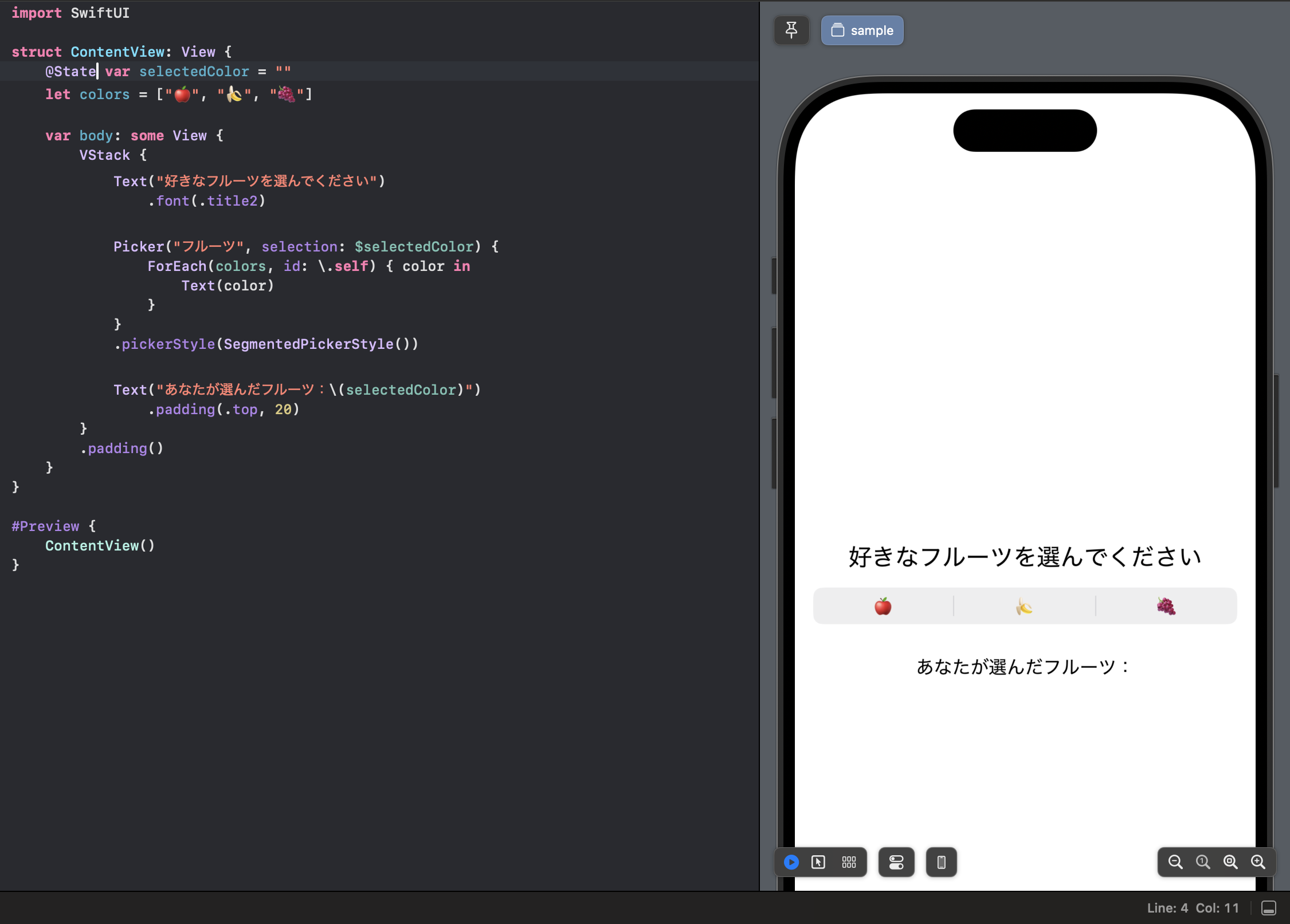1290x924 pixels.
Task: Zoom the preview to fit
Action: pyautogui.click(x=1230, y=862)
